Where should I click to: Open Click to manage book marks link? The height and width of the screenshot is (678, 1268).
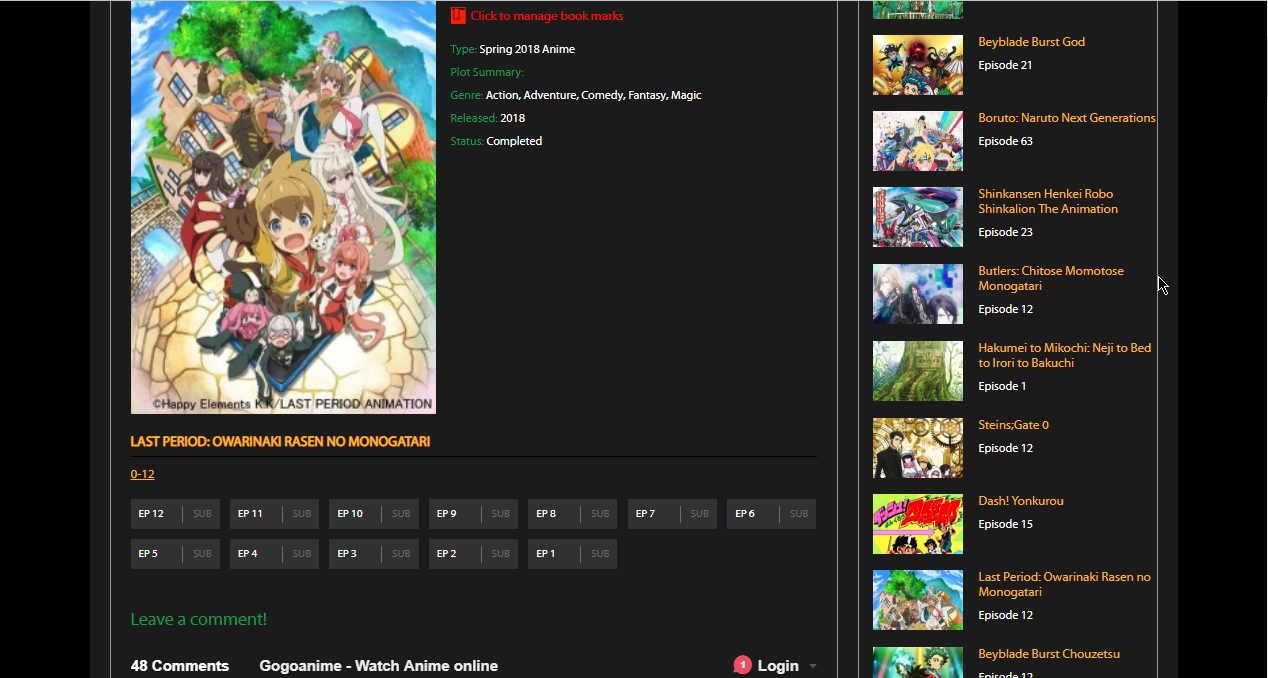point(547,16)
